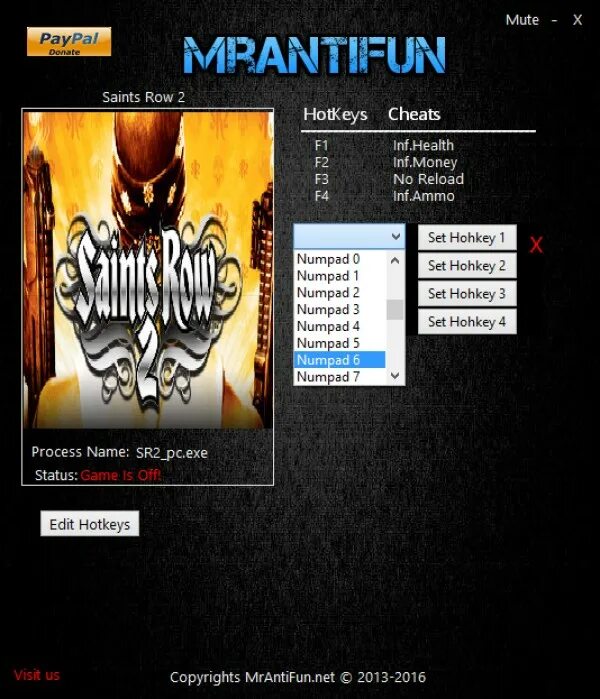The image size is (600, 699).
Task: Click Set Hohkey 2 button
Action: pos(467,266)
